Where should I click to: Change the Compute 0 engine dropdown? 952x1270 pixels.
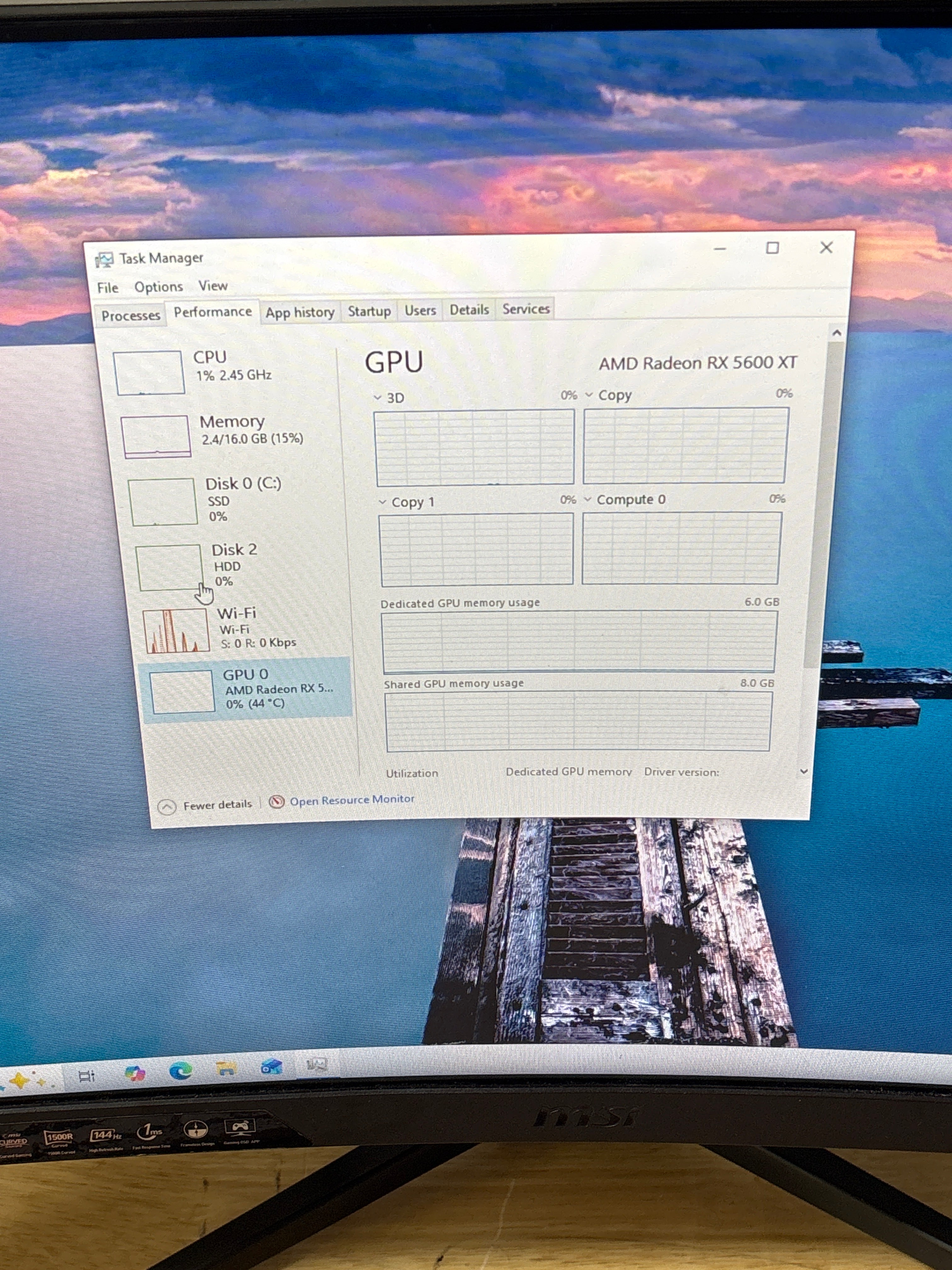point(588,500)
